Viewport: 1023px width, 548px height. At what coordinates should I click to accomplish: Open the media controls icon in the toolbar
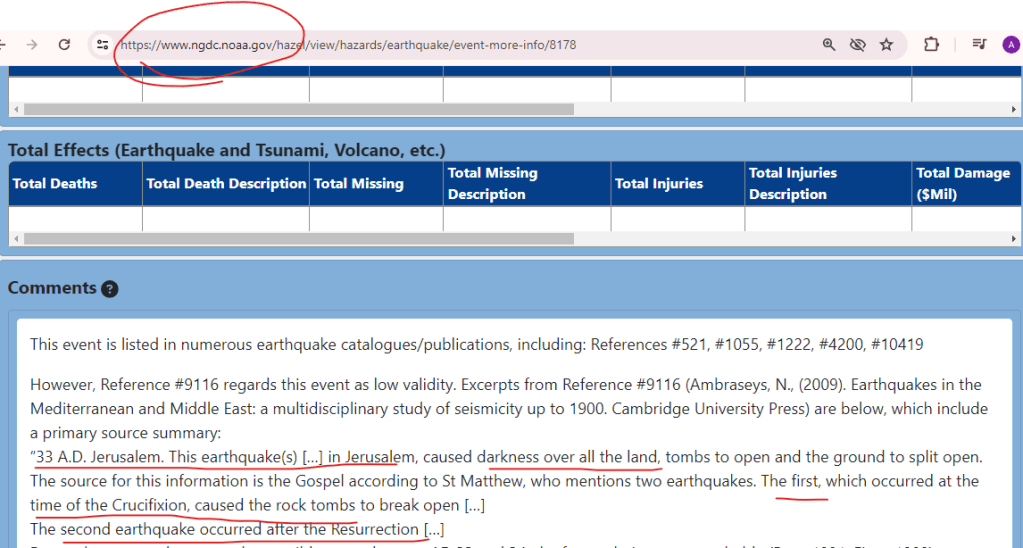[x=978, y=45]
